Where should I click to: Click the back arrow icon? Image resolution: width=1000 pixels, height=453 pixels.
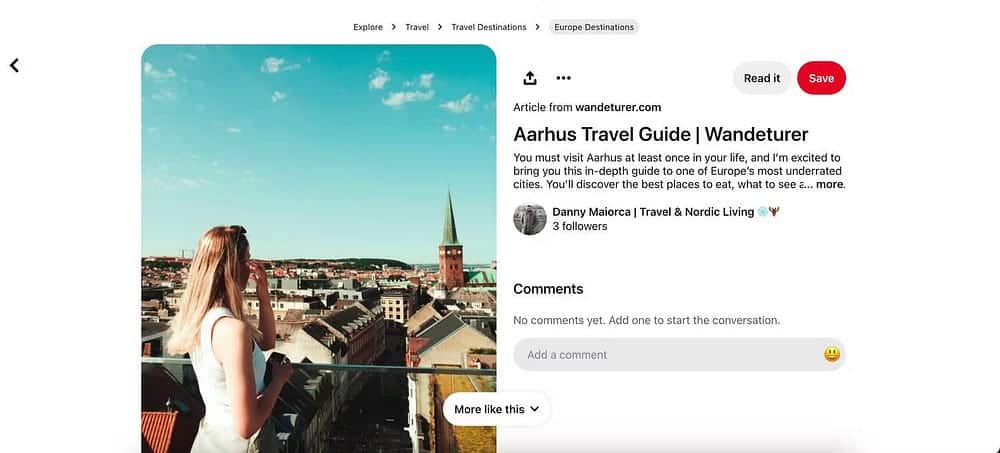pyautogui.click(x=14, y=65)
